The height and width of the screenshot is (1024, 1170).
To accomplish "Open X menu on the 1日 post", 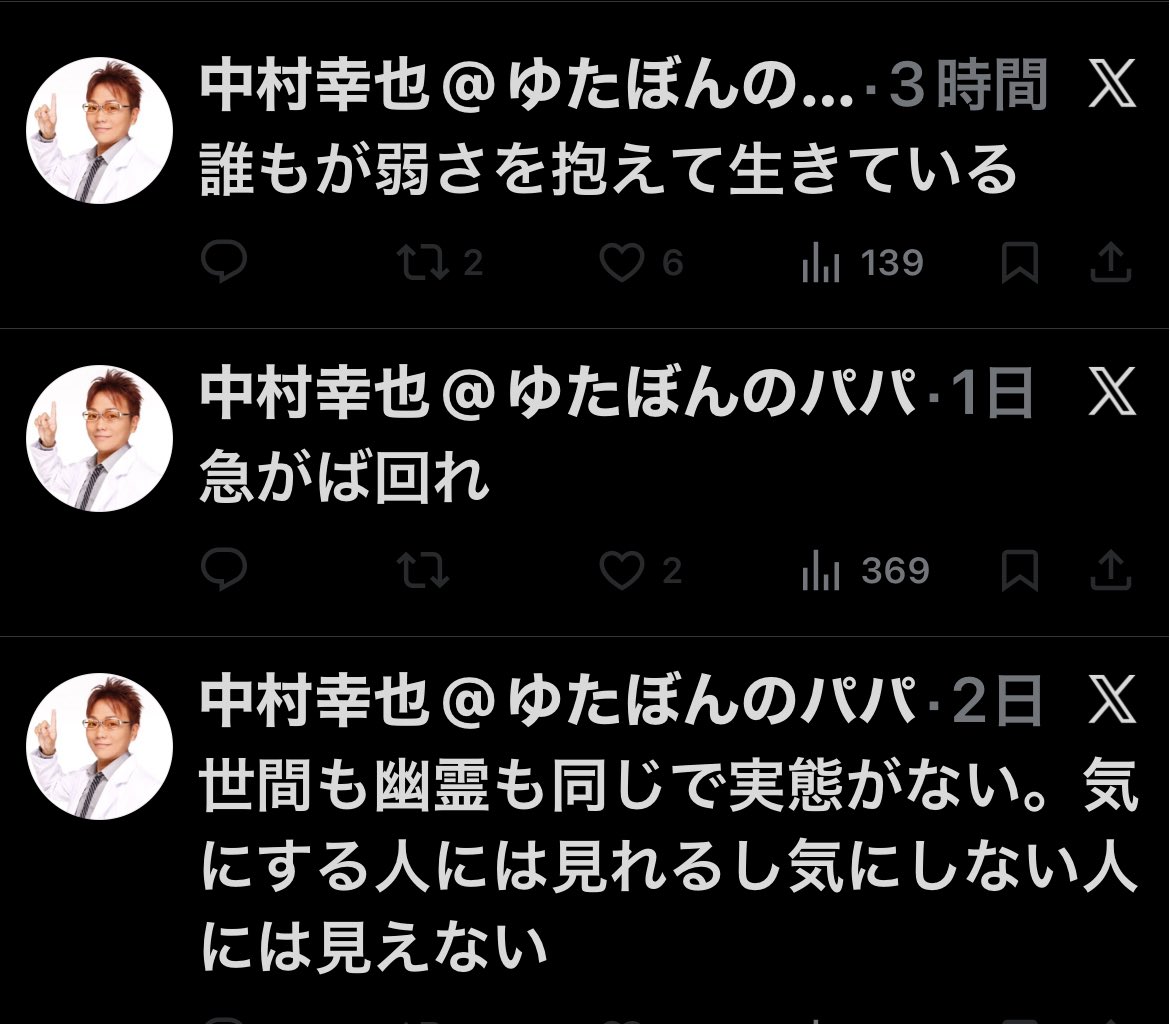I will [x=1111, y=393].
